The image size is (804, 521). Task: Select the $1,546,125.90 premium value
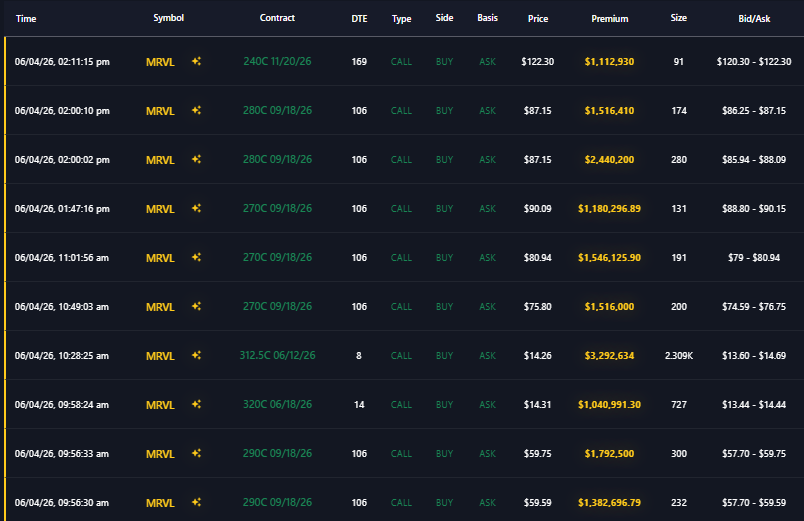pos(609,257)
